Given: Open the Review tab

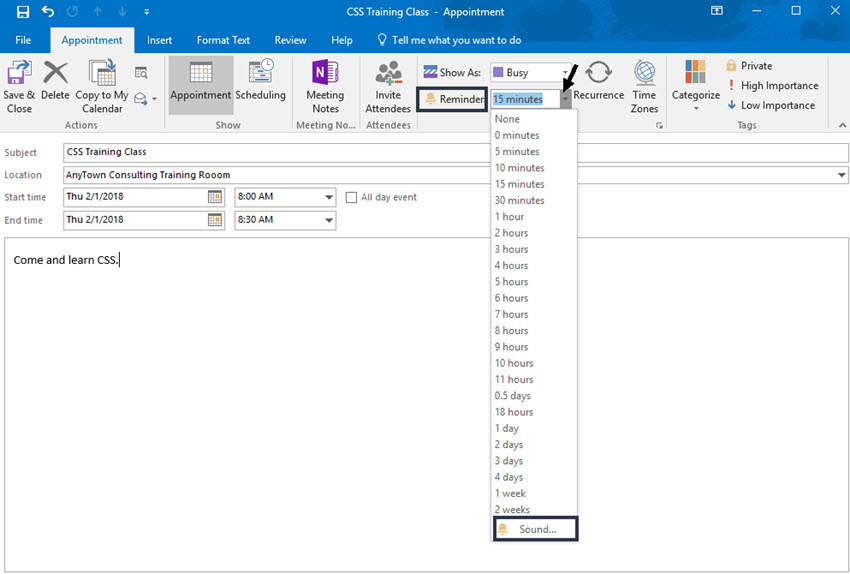Looking at the screenshot, I should [x=291, y=40].
